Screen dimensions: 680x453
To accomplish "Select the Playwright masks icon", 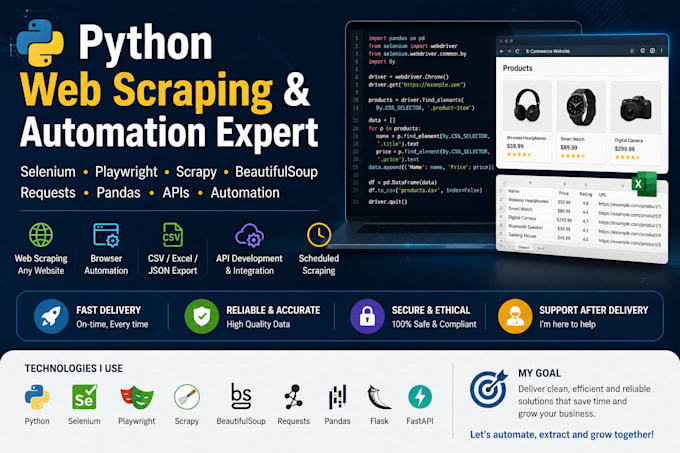I will pos(137,397).
